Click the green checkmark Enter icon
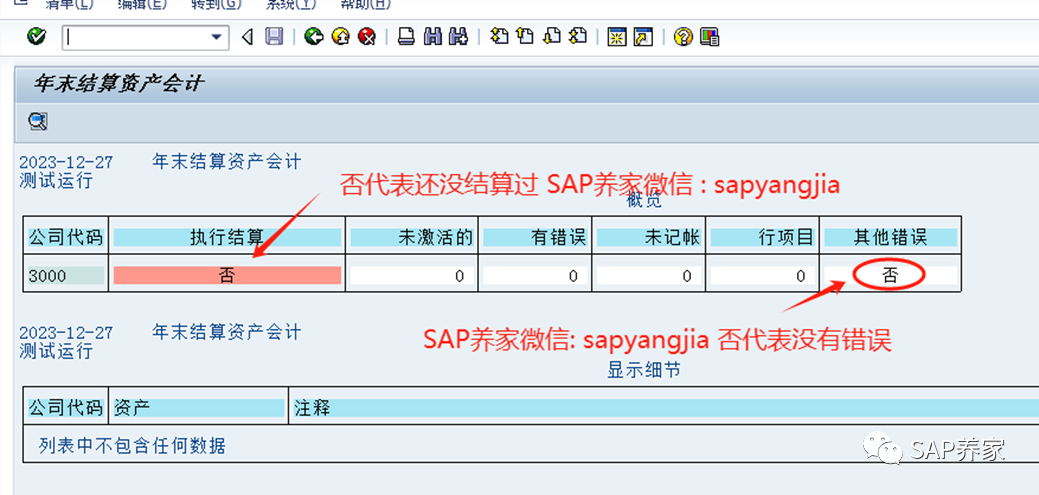 click(x=36, y=36)
